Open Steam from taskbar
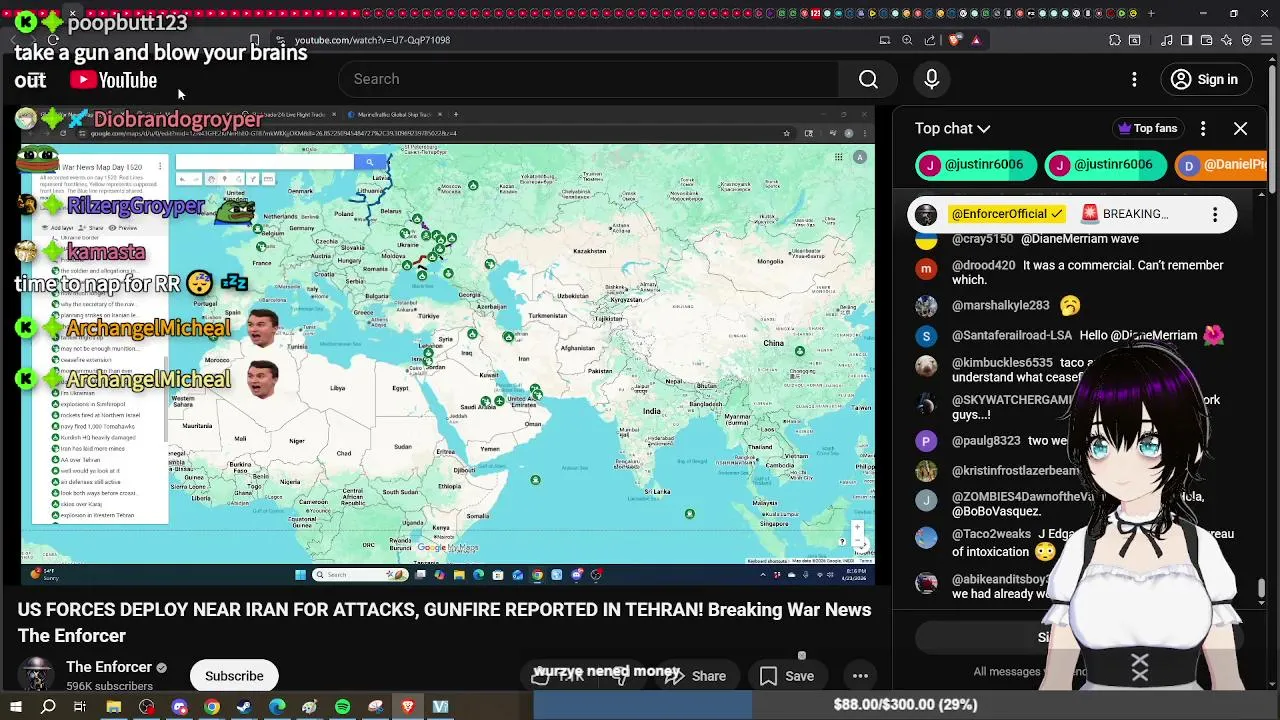Screen dimensions: 1280x720 click(x=244, y=707)
